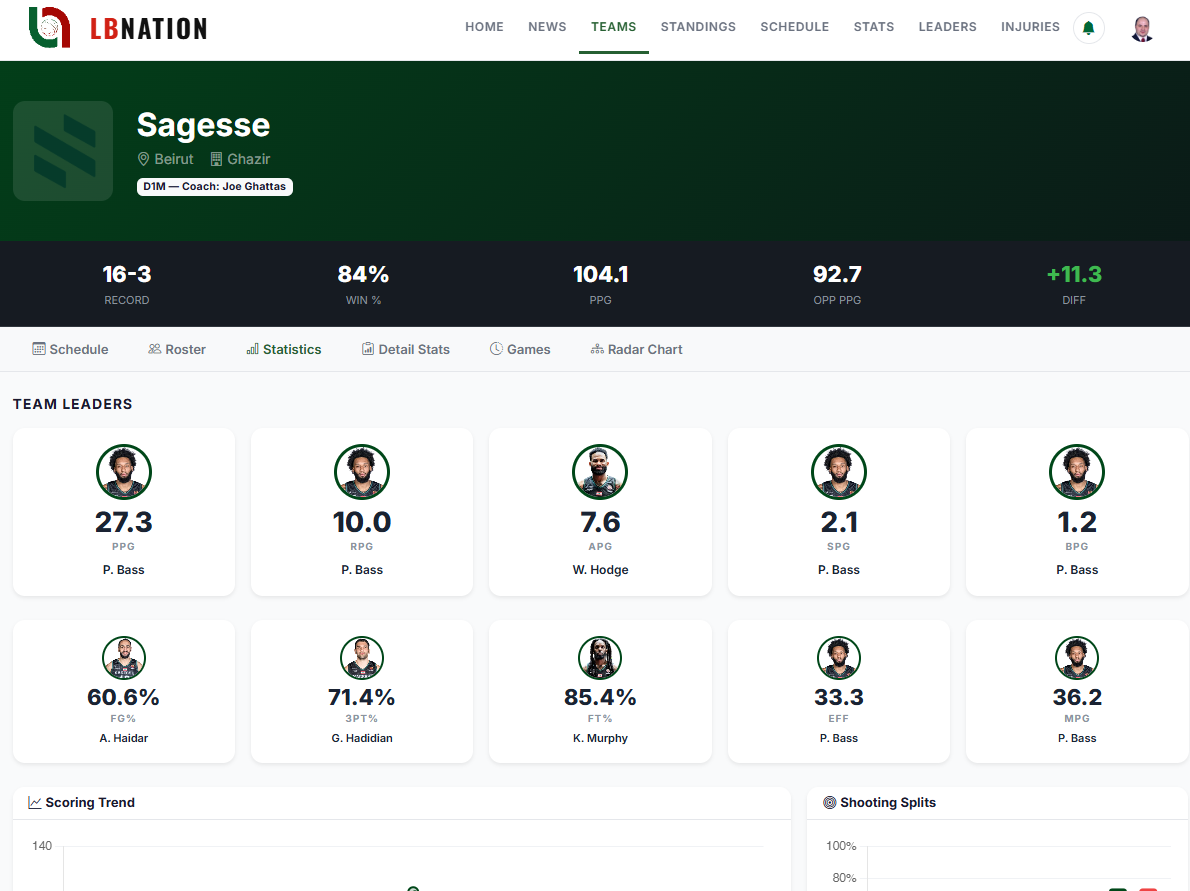Open the Games tab

pos(520,349)
